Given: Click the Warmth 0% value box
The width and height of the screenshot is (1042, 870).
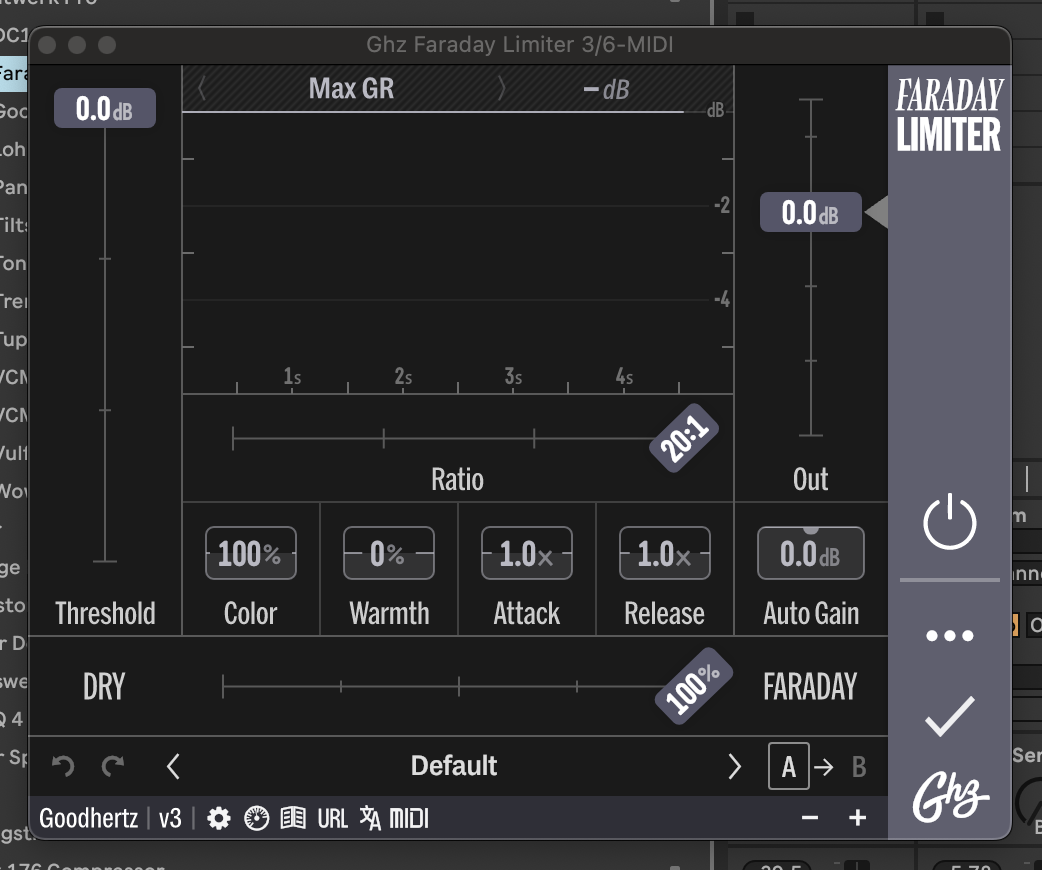Looking at the screenshot, I should click(x=388, y=552).
